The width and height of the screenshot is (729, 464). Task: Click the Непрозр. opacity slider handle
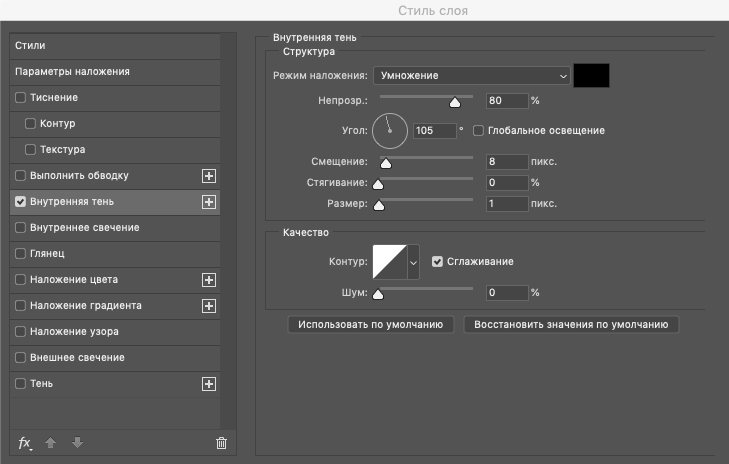pos(455,102)
